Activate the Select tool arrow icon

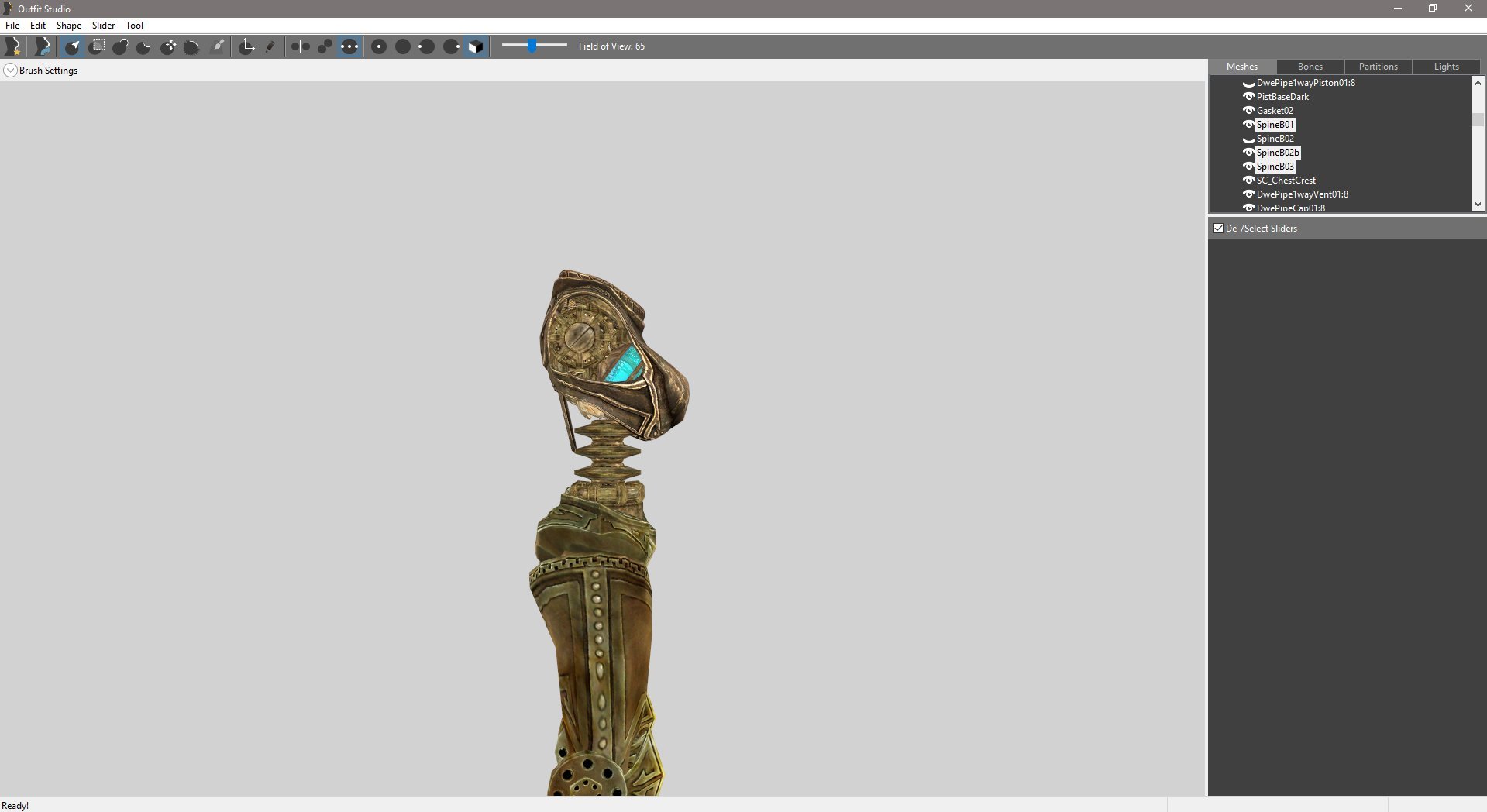point(73,46)
